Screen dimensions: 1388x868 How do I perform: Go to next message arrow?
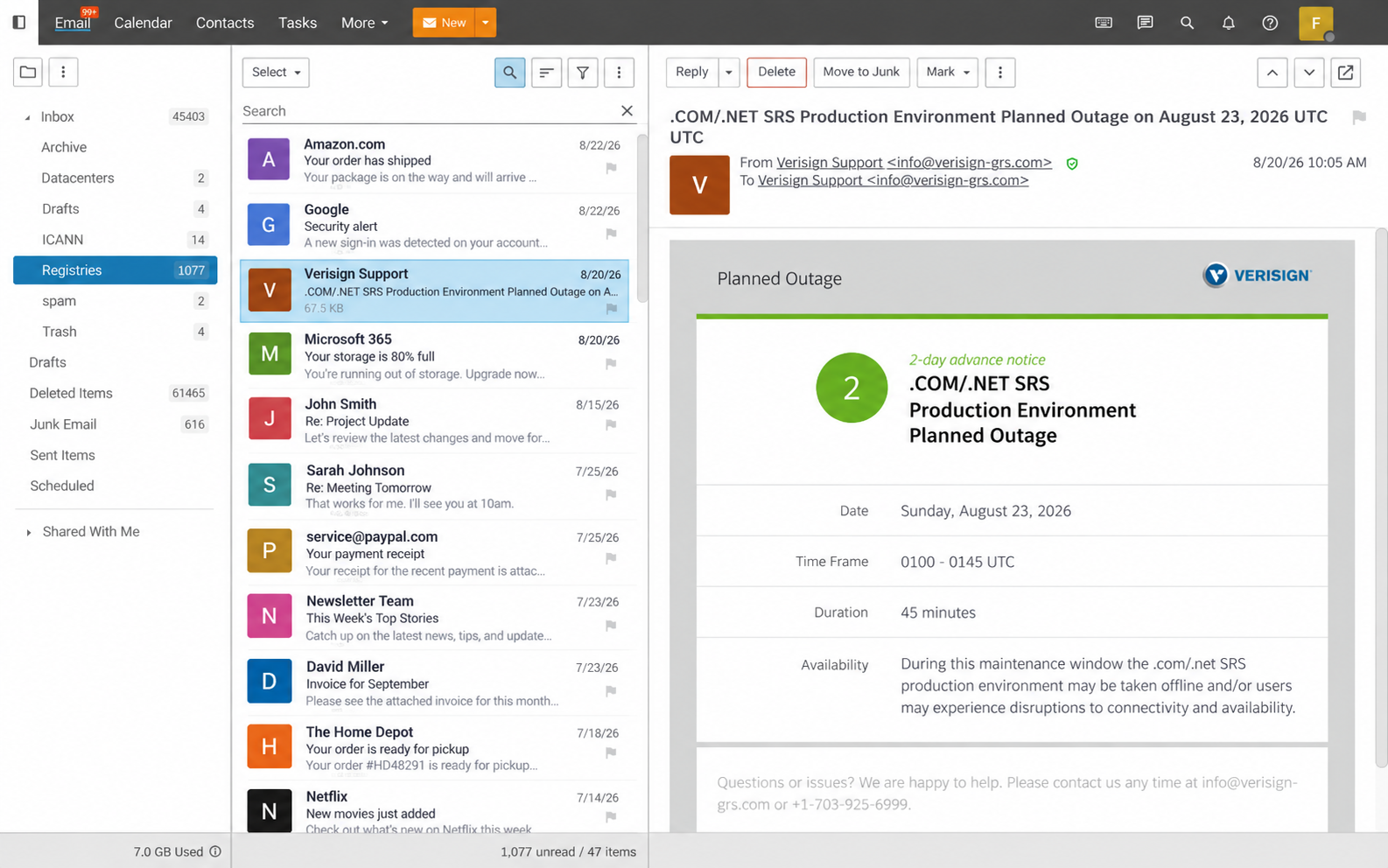point(1309,73)
